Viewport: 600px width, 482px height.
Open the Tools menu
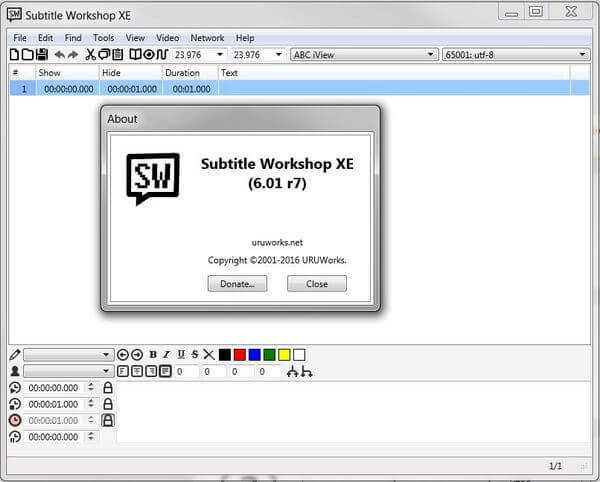click(x=104, y=38)
